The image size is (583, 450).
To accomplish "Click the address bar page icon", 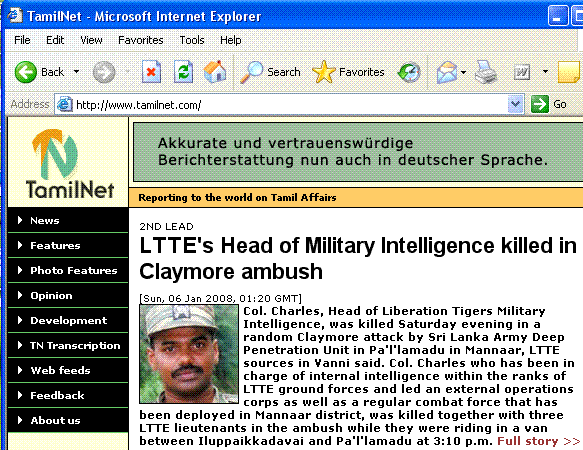I will [65, 104].
